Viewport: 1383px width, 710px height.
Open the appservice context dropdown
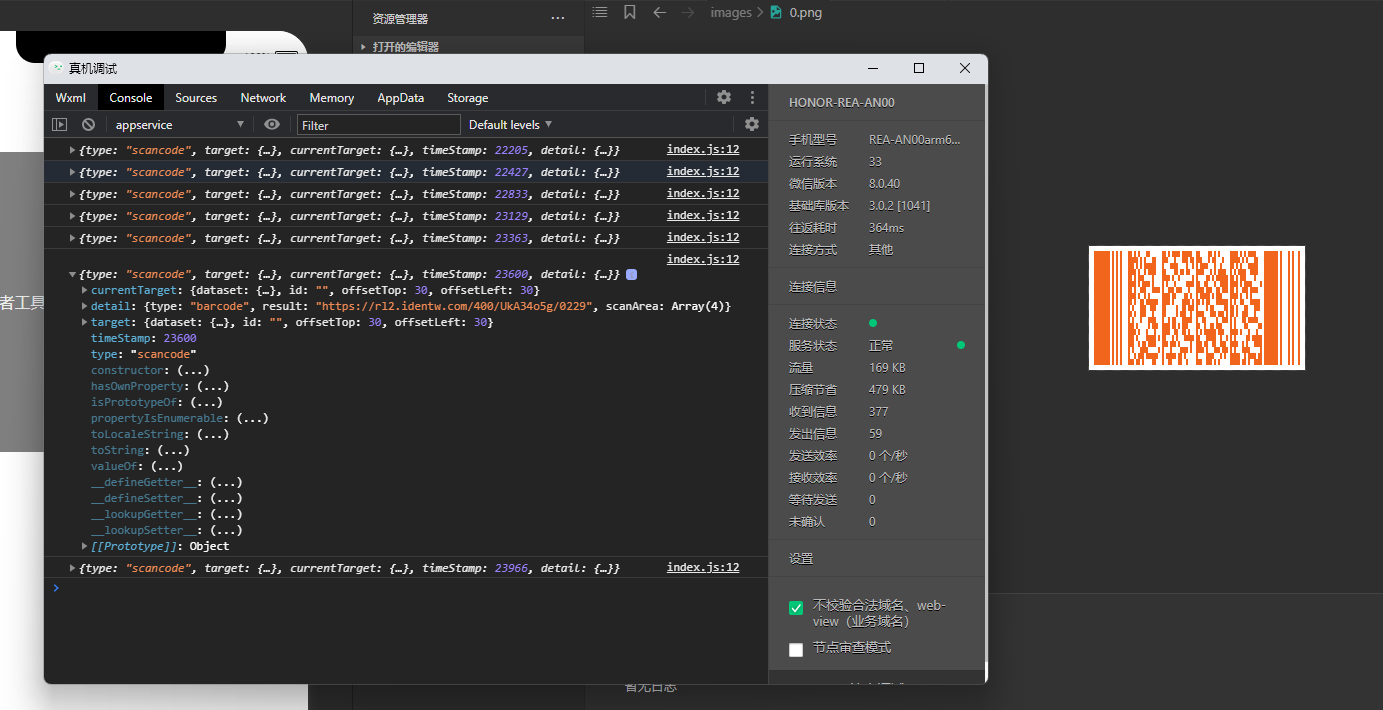(x=180, y=125)
